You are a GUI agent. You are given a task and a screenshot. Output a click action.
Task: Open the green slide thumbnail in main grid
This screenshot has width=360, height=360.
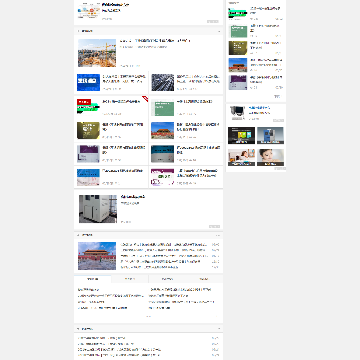click(163, 108)
